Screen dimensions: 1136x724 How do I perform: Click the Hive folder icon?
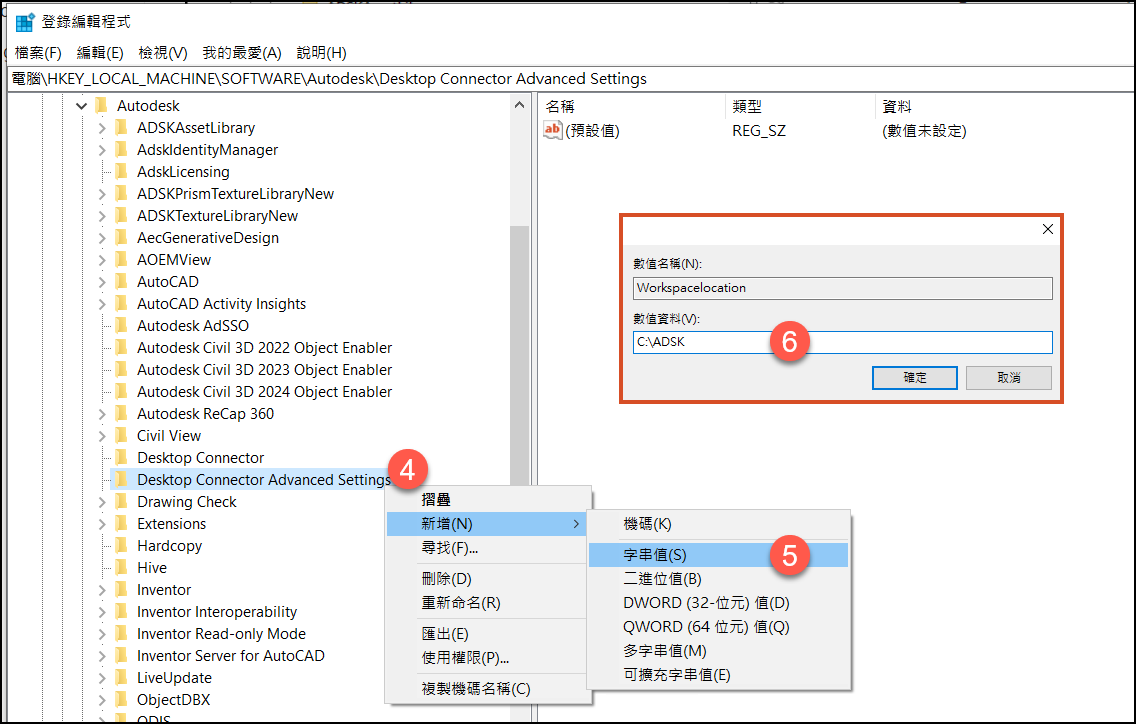[121, 567]
